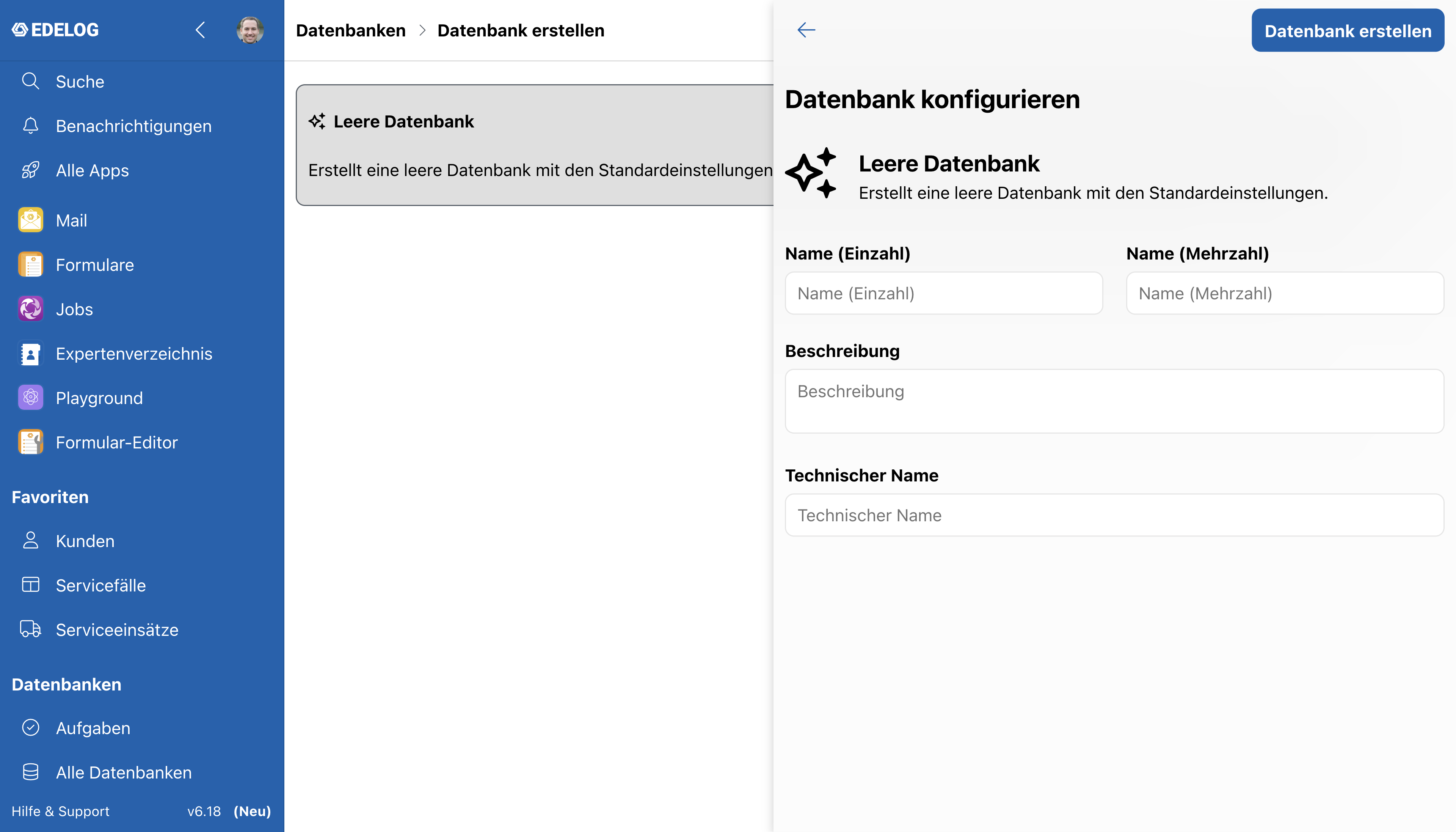Open the Suche menu item label
The width and height of the screenshot is (1456, 832).
80,81
